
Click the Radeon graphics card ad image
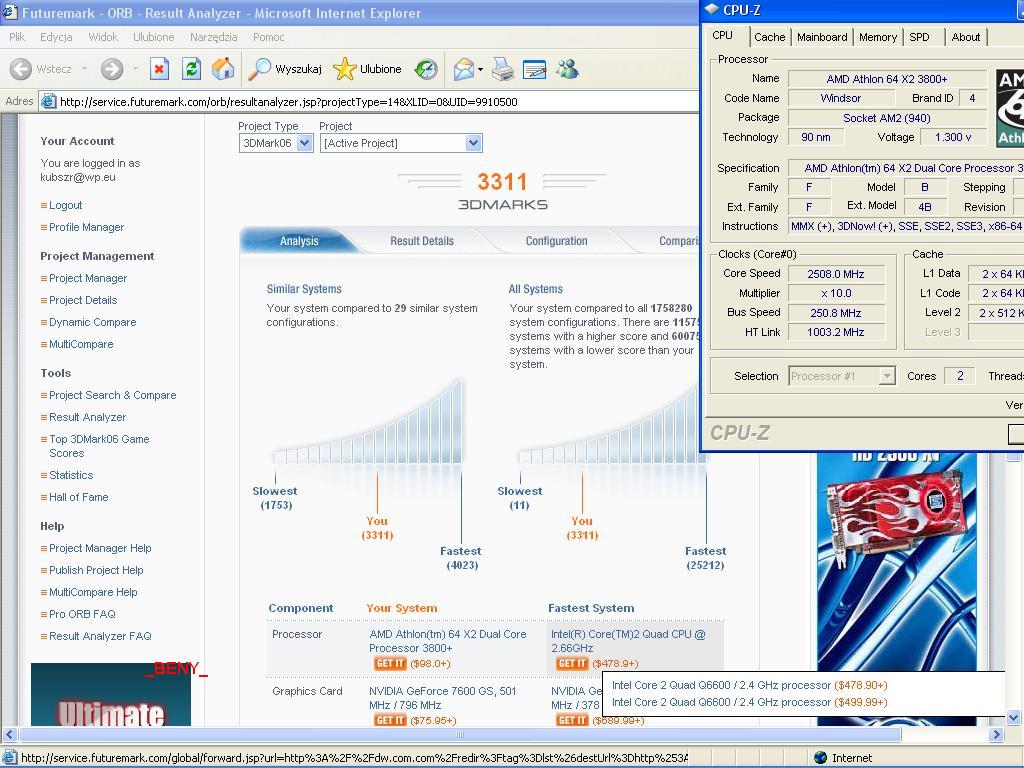coord(897,588)
